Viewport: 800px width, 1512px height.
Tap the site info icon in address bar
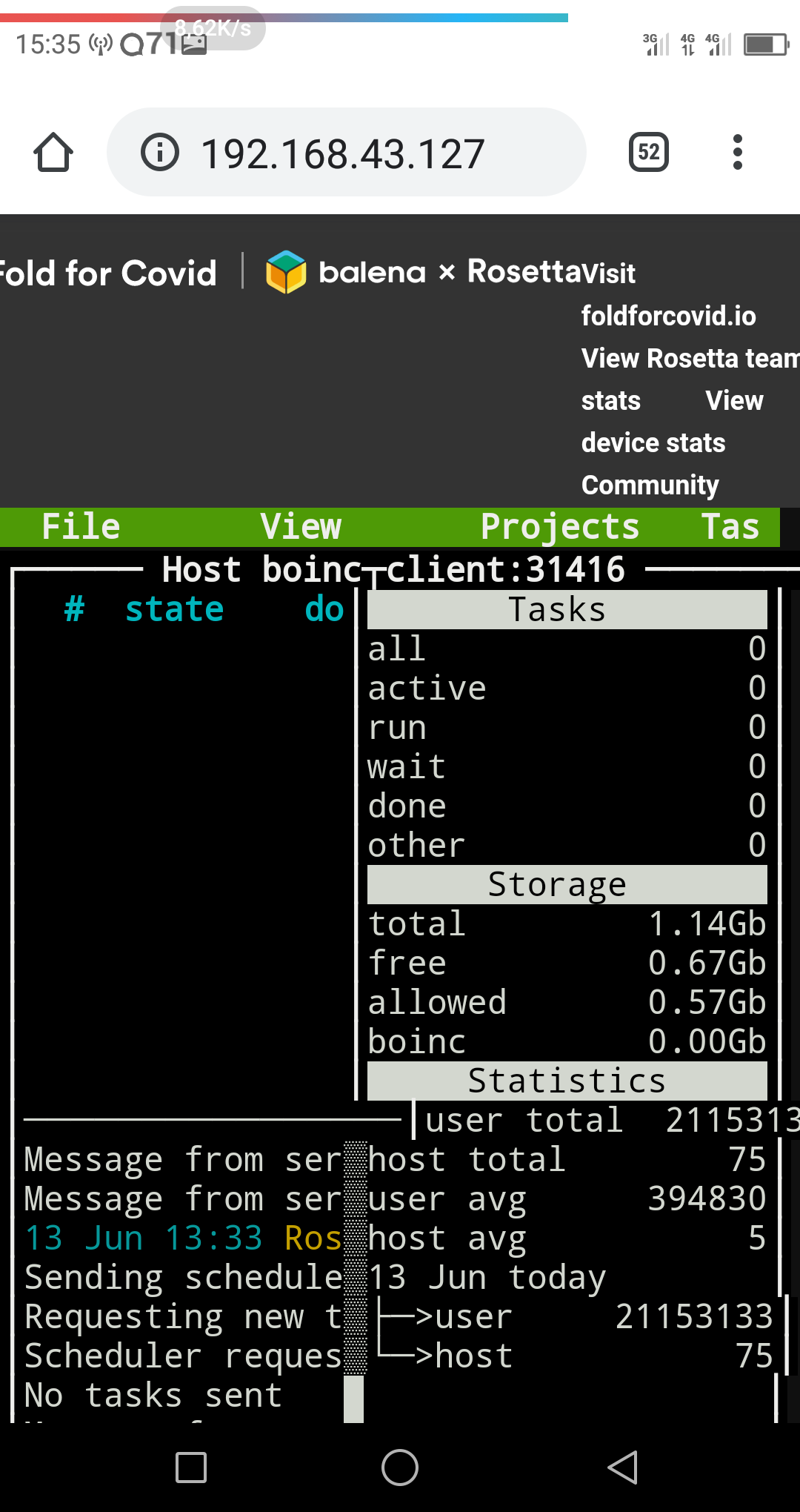coord(160,153)
